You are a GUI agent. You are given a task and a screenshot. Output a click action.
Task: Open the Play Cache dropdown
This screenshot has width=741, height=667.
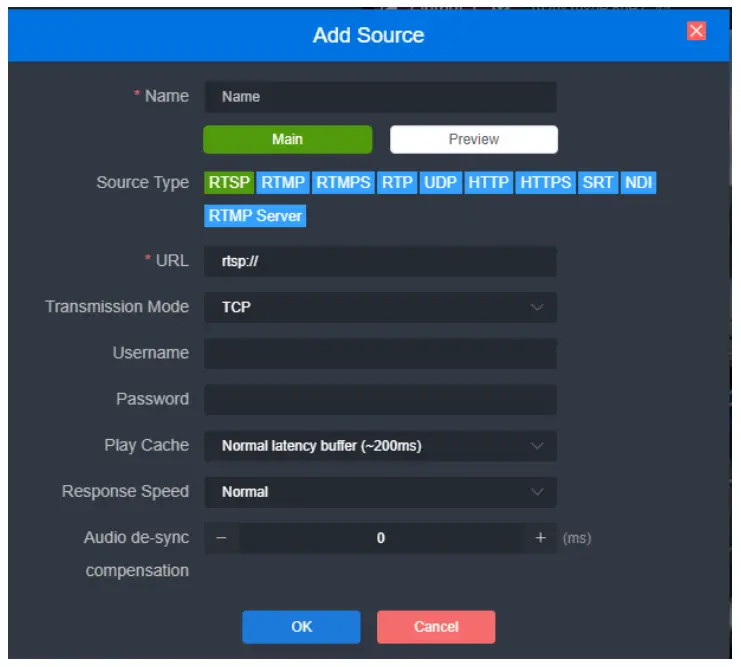tap(380, 446)
